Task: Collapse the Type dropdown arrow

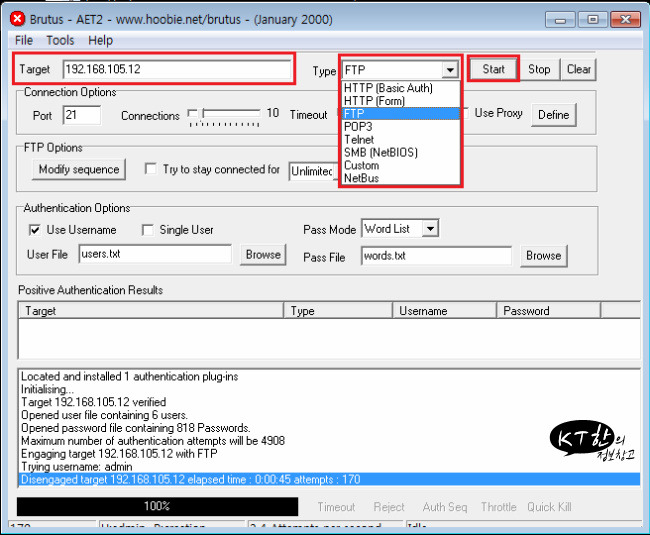Action: point(450,70)
